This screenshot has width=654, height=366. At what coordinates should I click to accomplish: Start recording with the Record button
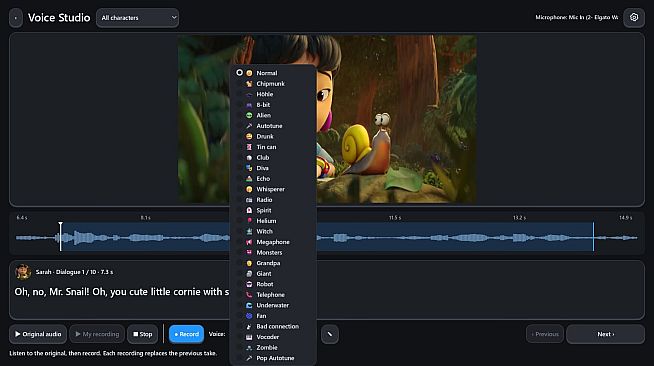(x=186, y=334)
